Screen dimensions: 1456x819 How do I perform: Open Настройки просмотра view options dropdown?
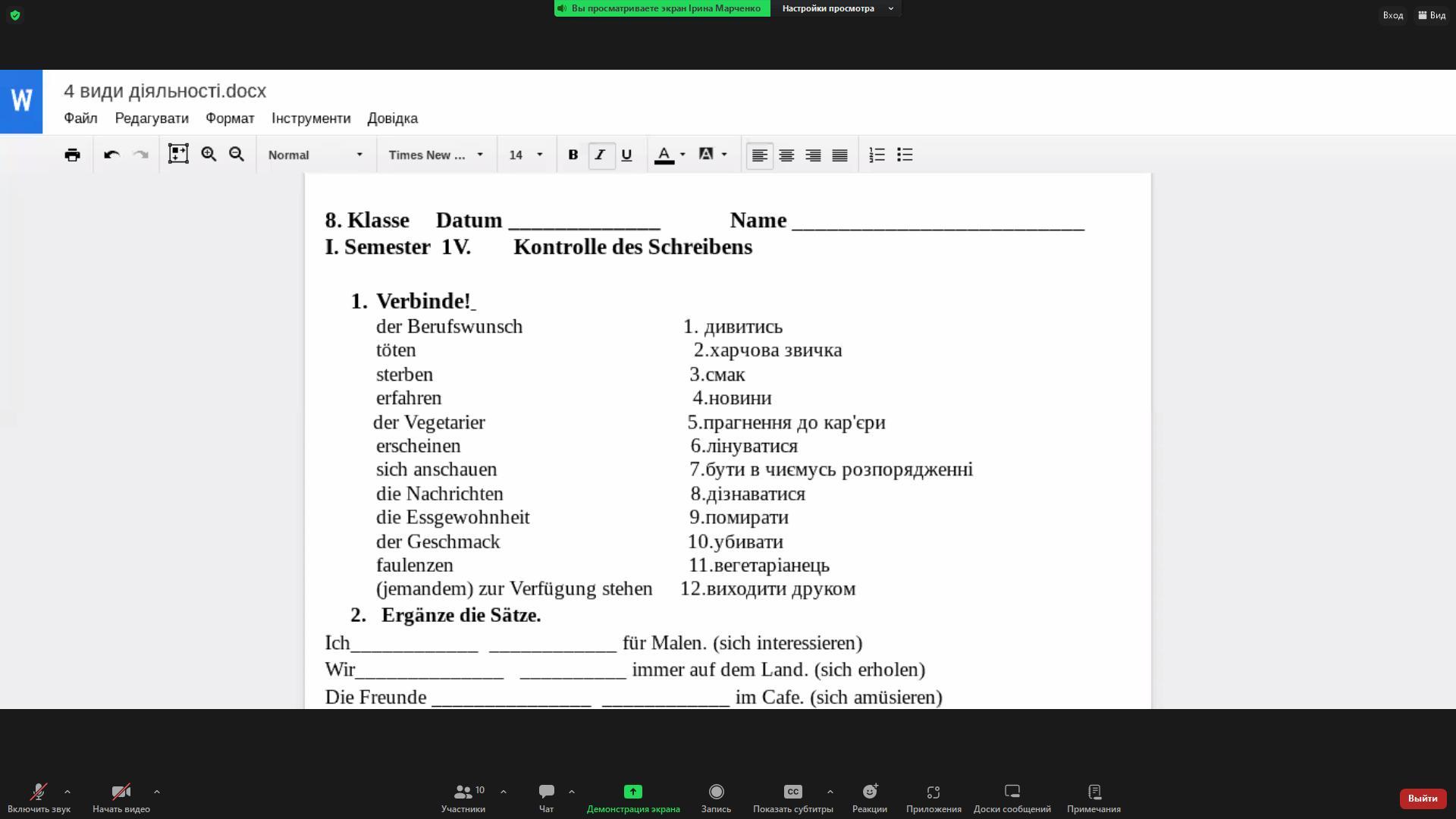836,8
